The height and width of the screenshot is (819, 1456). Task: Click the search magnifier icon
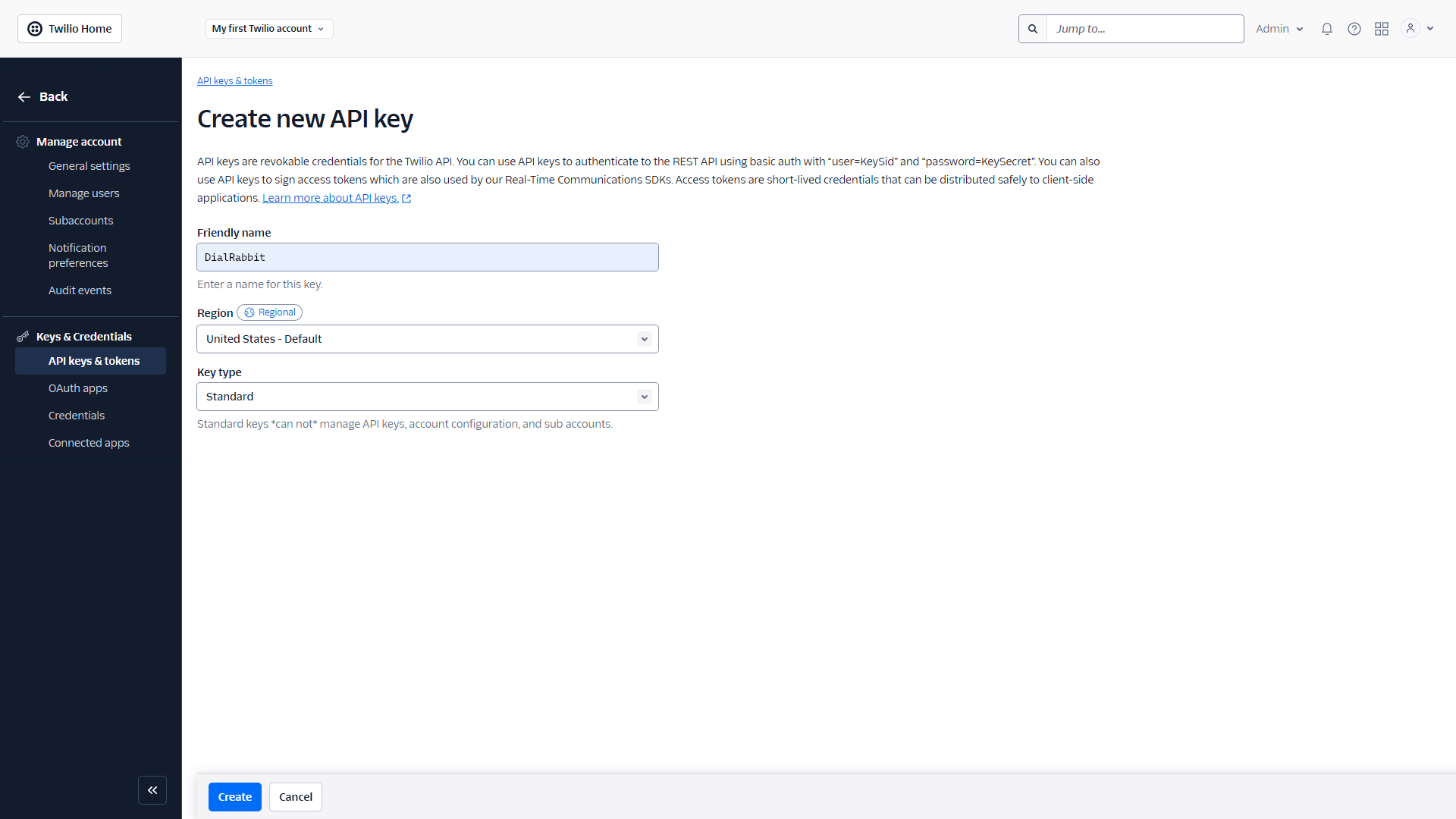pos(1032,28)
